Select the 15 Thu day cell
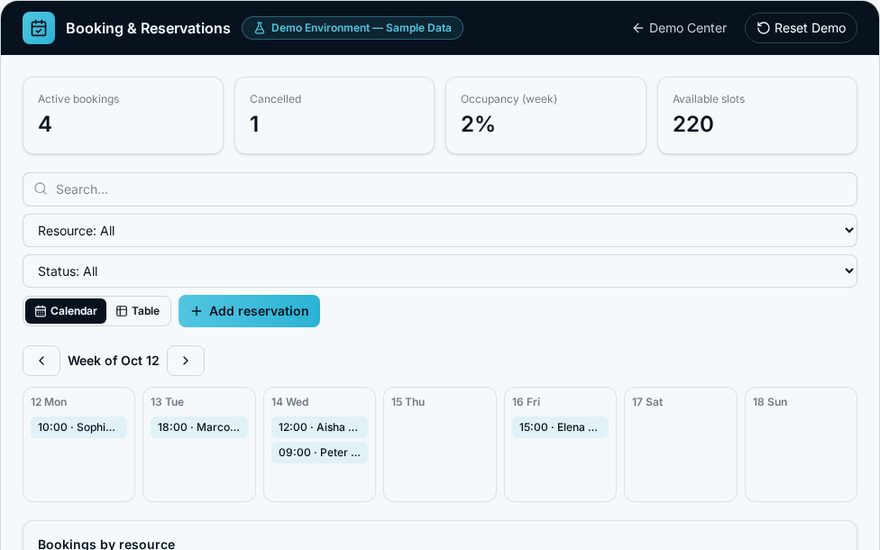Image resolution: width=880 pixels, height=550 pixels. (440, 444)
